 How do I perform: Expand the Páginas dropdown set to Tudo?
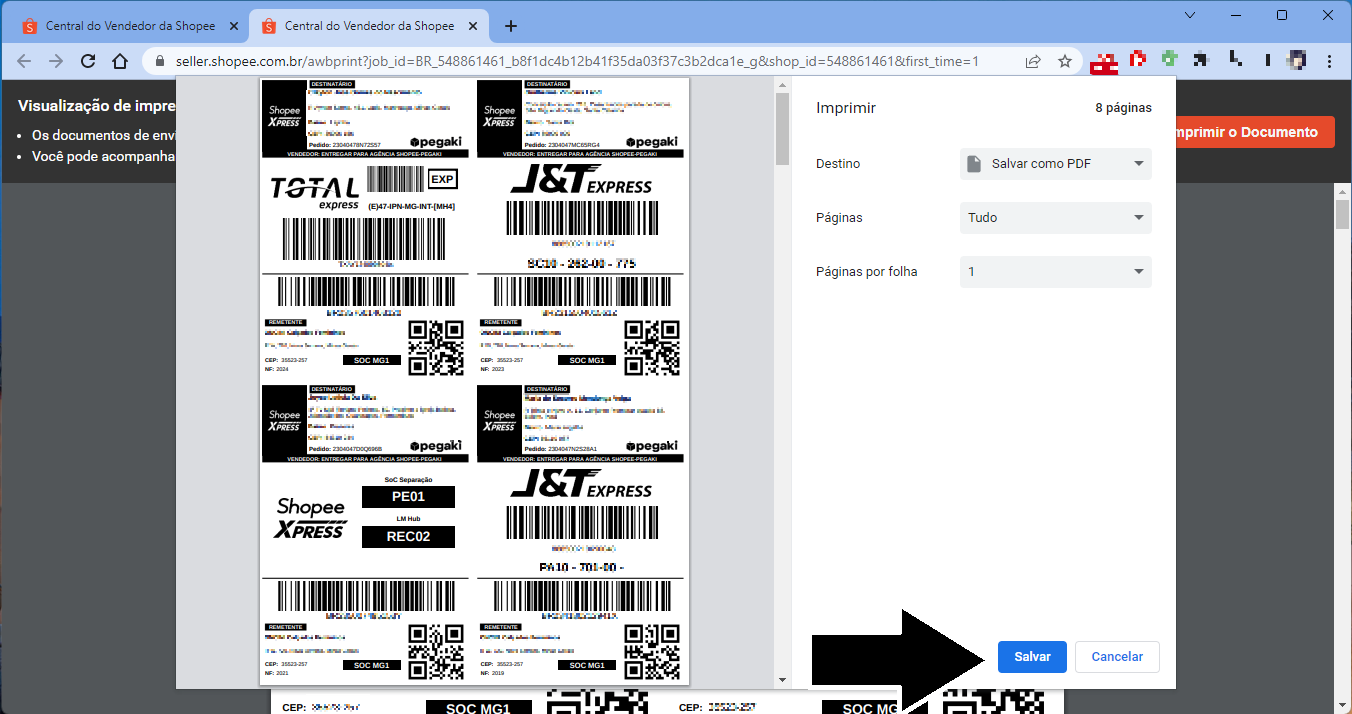coord(1055,218)
